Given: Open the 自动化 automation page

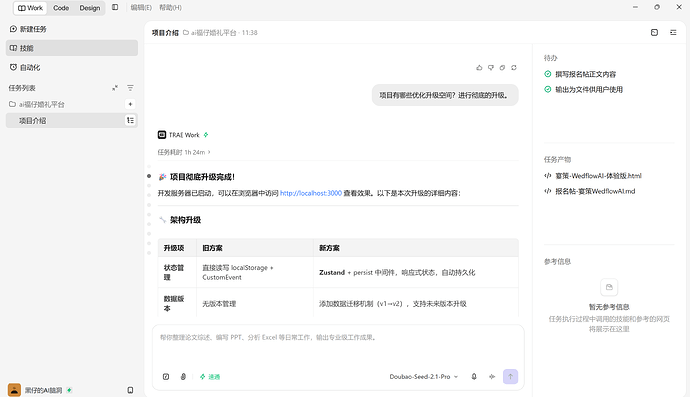Looking at the screenshot, I should (x=72, y=67).
